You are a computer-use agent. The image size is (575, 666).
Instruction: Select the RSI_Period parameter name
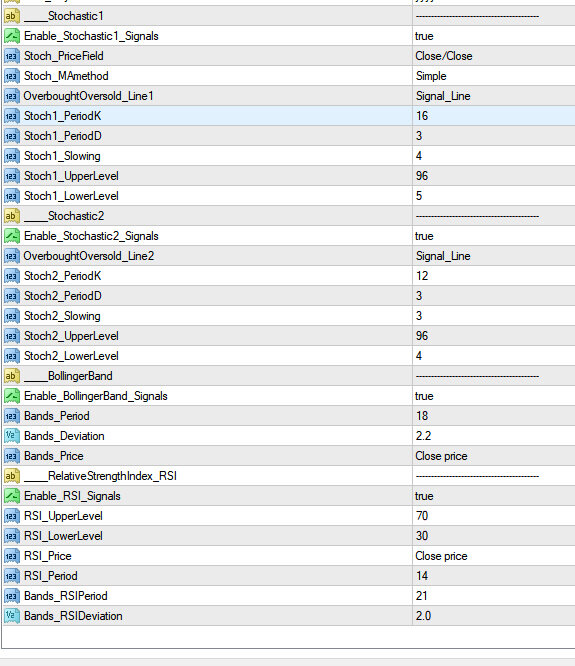click(x=51, y=576)
